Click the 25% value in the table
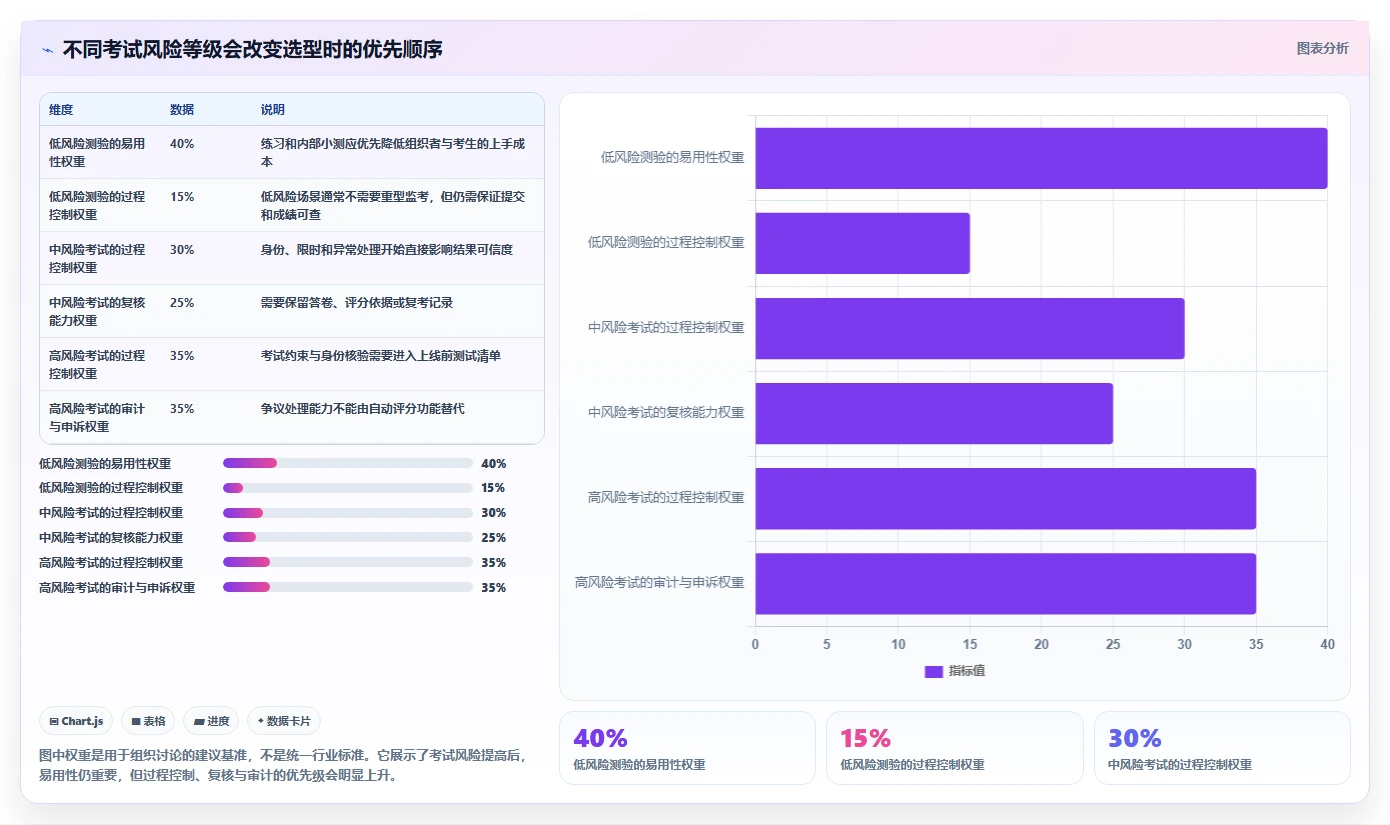Screen dimensions: 1390x825 tap(182, 303)
